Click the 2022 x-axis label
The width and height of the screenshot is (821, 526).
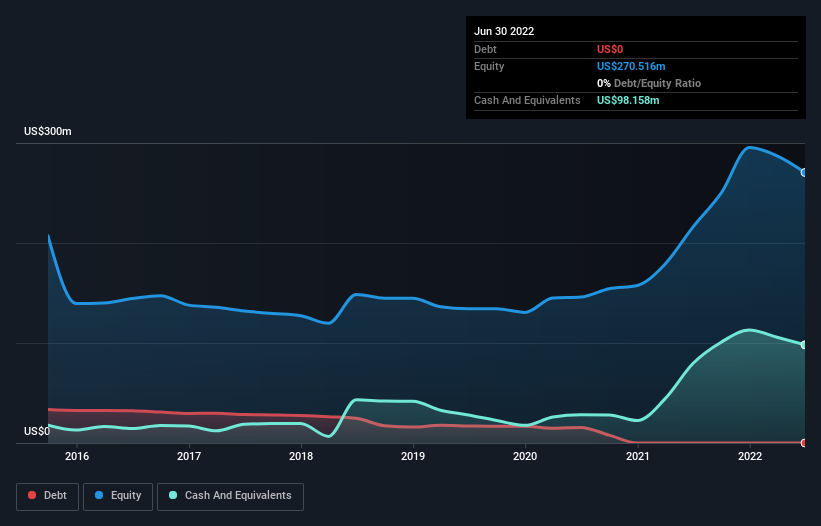750,456
